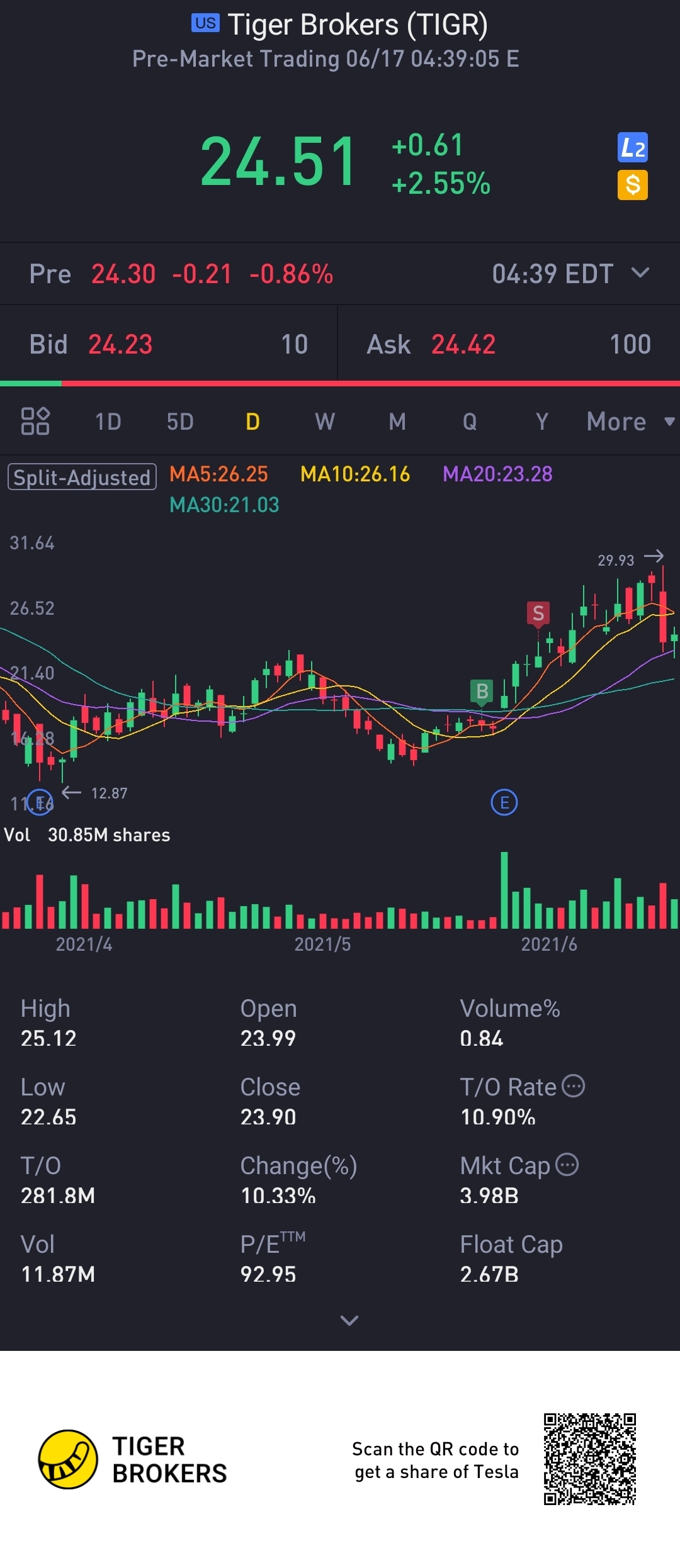This screenshot has height=1568, width=680.
Task: Select the D daily chart tab
Action: click(252, 422)
